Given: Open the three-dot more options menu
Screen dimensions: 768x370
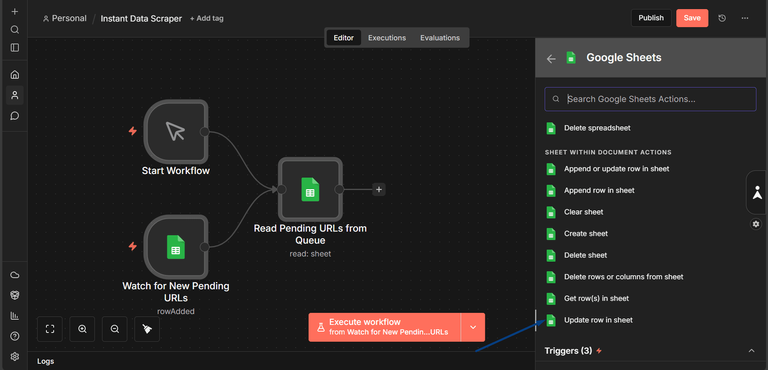Looking at the screenshot, I should pos(744,18).
